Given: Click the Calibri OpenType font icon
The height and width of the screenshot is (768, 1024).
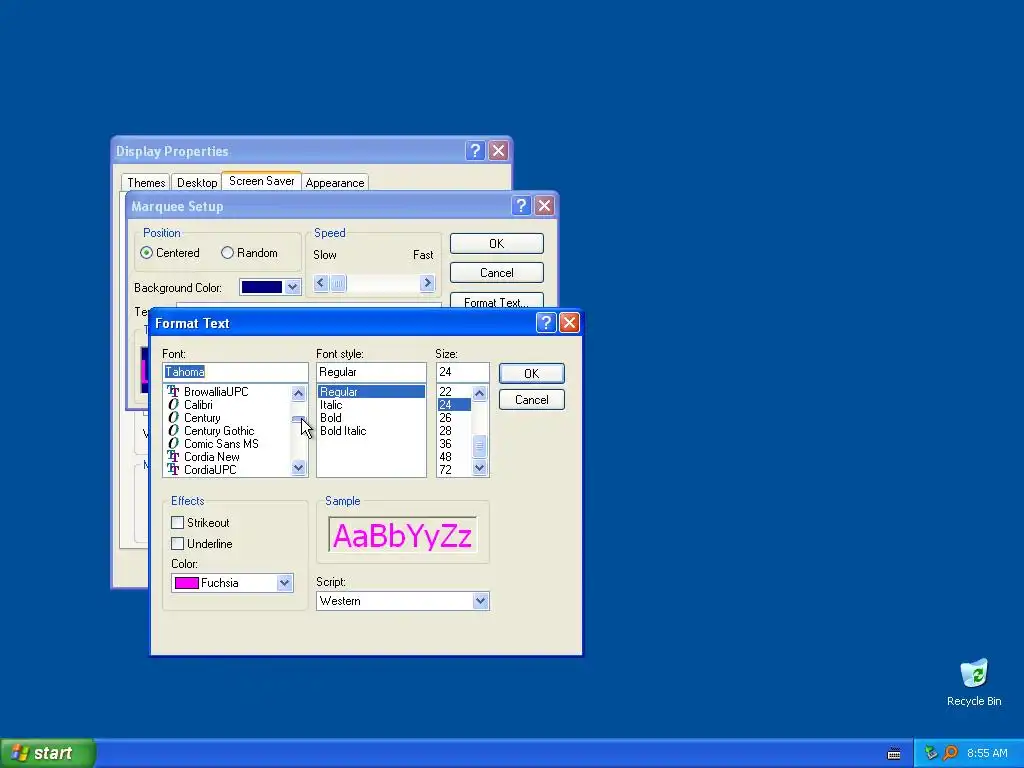Looking at the screenshot, I should point(173,404).
